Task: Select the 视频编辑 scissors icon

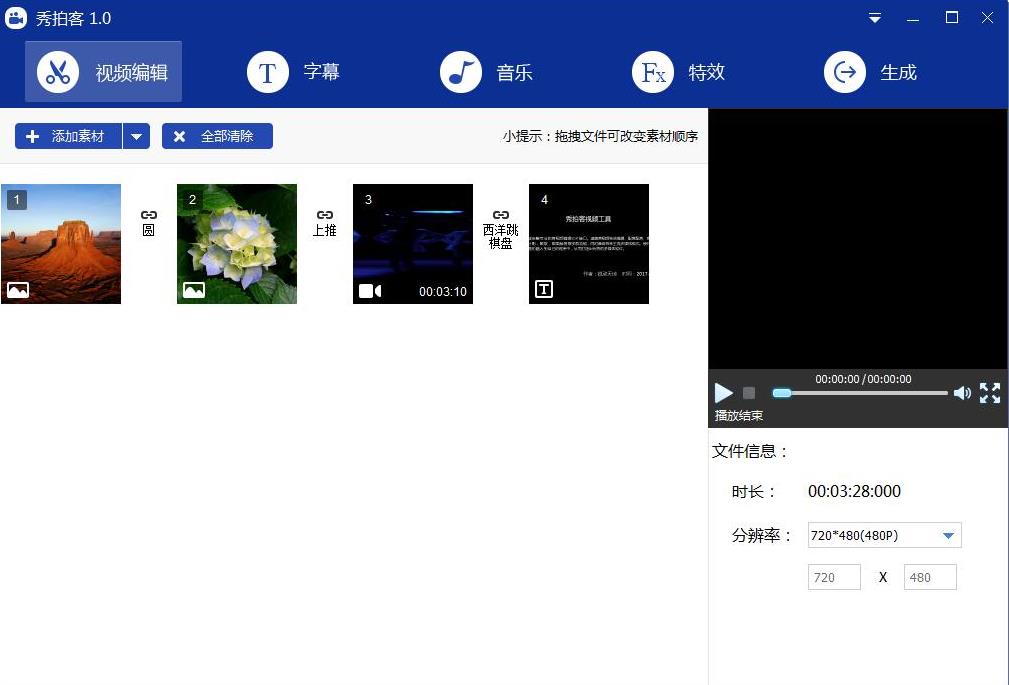Action: pos(58,73)
